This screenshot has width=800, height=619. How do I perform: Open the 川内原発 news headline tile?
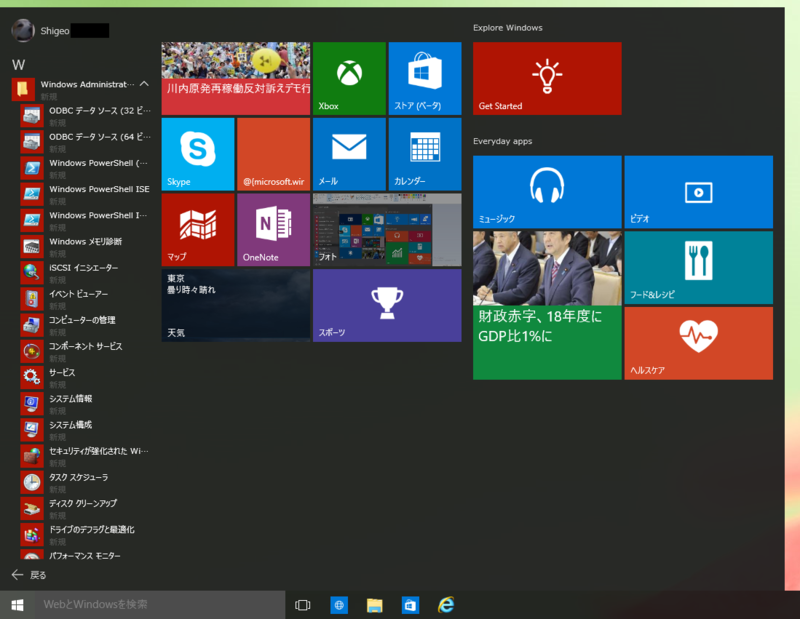[x=236, y=79]
